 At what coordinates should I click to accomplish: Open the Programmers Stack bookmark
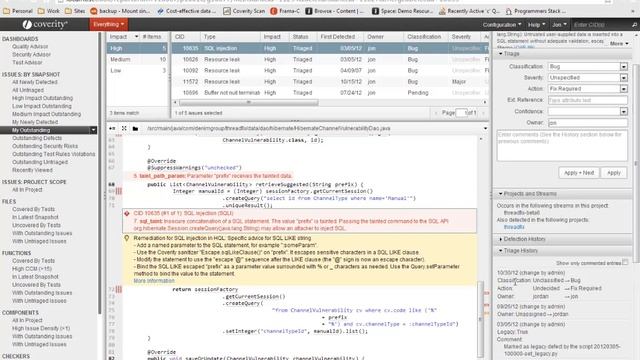coord(536,11)
